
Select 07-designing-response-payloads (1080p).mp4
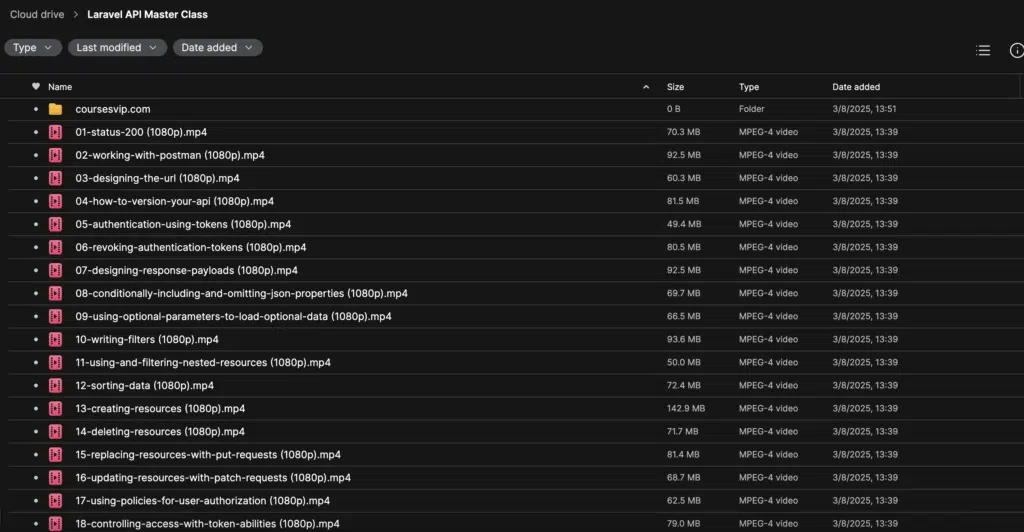pyautogui.click(x=186, y=270)
